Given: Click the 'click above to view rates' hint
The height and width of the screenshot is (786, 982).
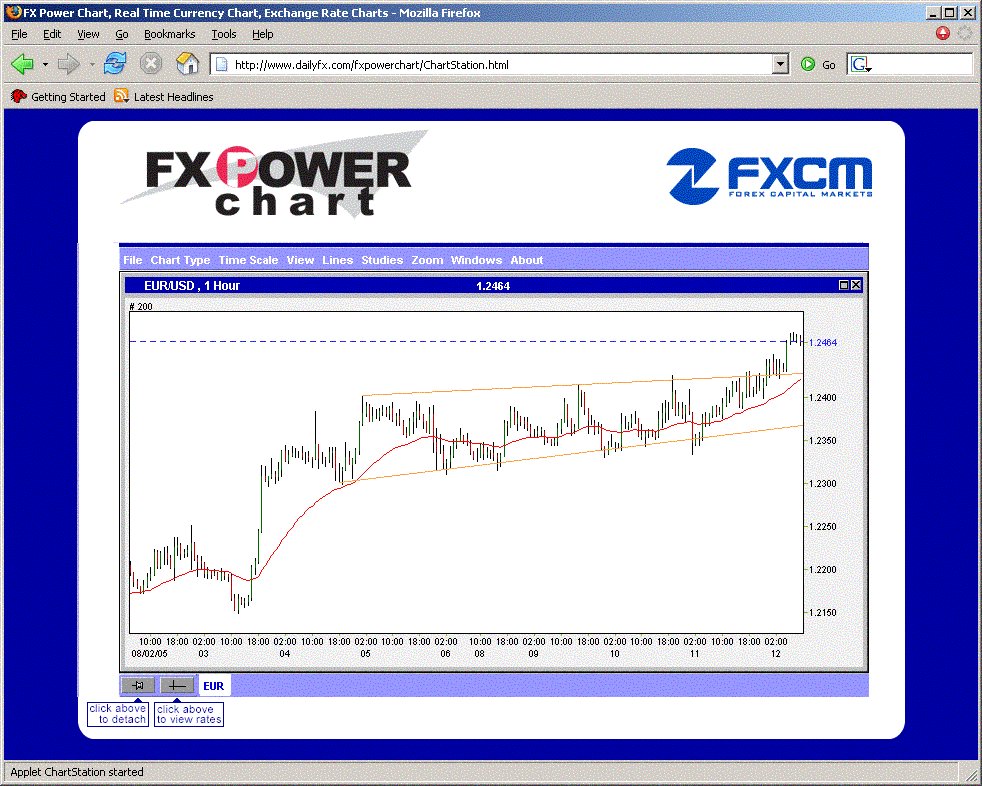Looking at the screenshot, I should 189,715.
